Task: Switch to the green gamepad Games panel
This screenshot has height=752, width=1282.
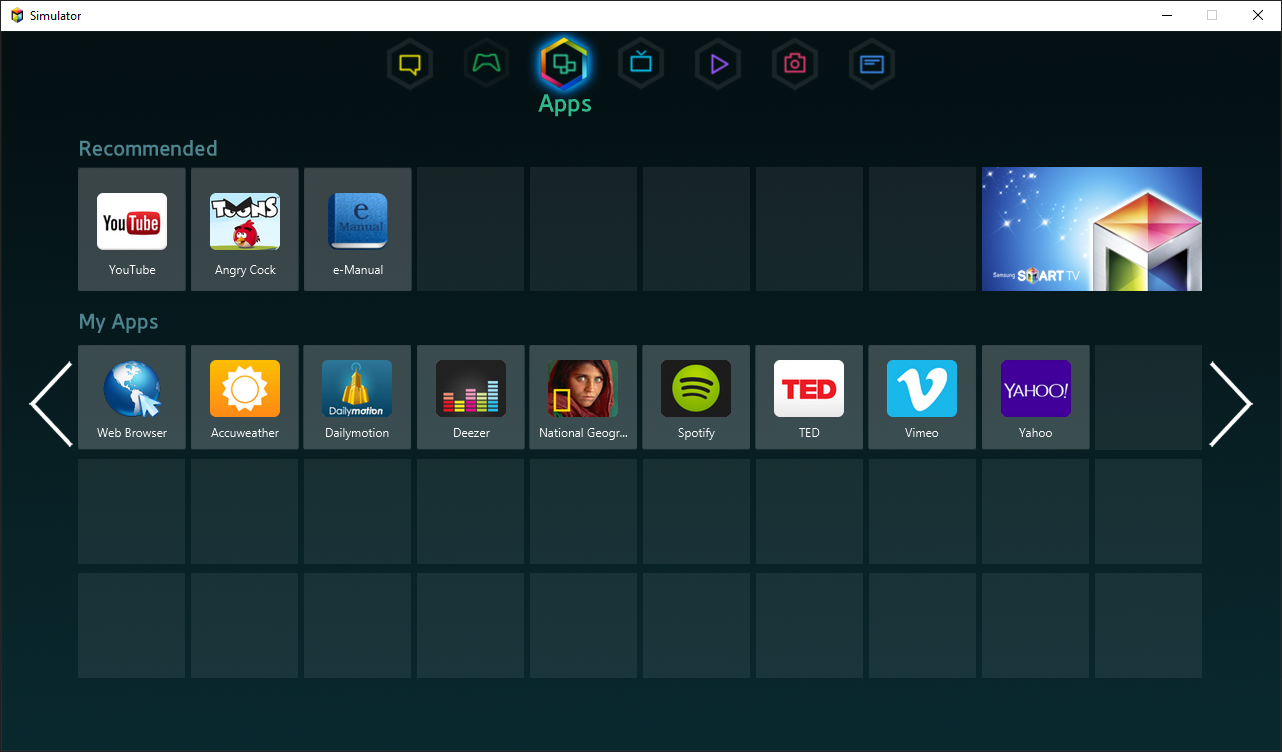Action: tap(487, 65)
